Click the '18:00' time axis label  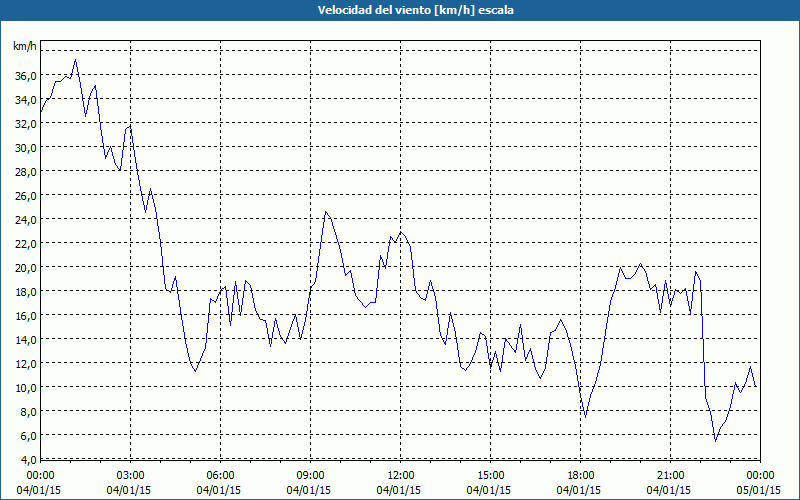[x=581, y=476]
